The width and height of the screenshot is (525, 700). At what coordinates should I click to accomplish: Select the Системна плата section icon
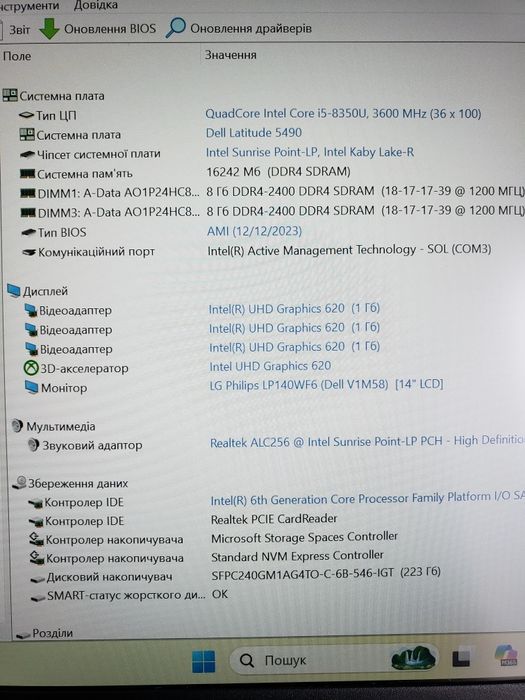click(10, 95)
